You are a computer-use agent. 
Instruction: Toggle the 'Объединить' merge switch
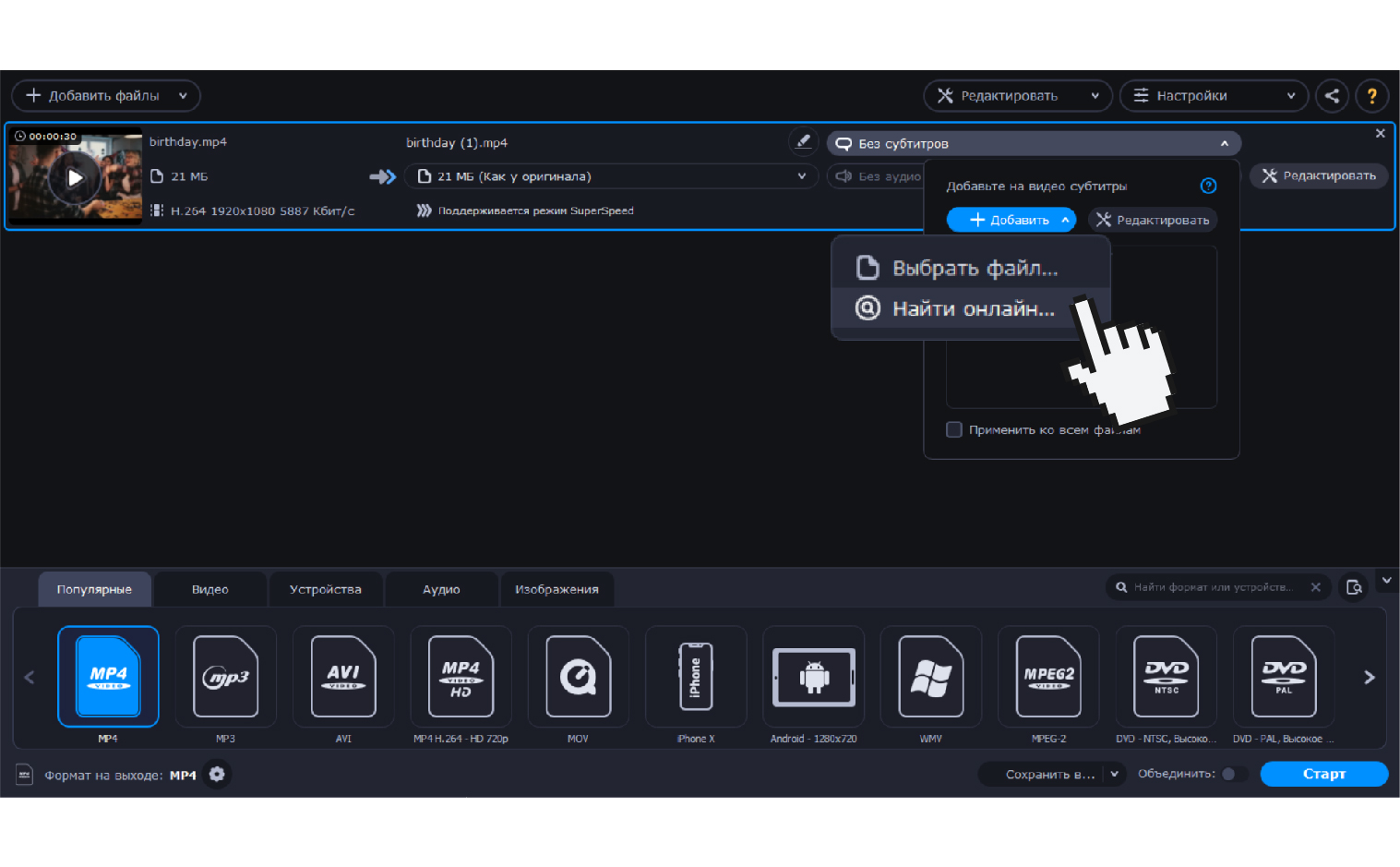coord(1233,774)
